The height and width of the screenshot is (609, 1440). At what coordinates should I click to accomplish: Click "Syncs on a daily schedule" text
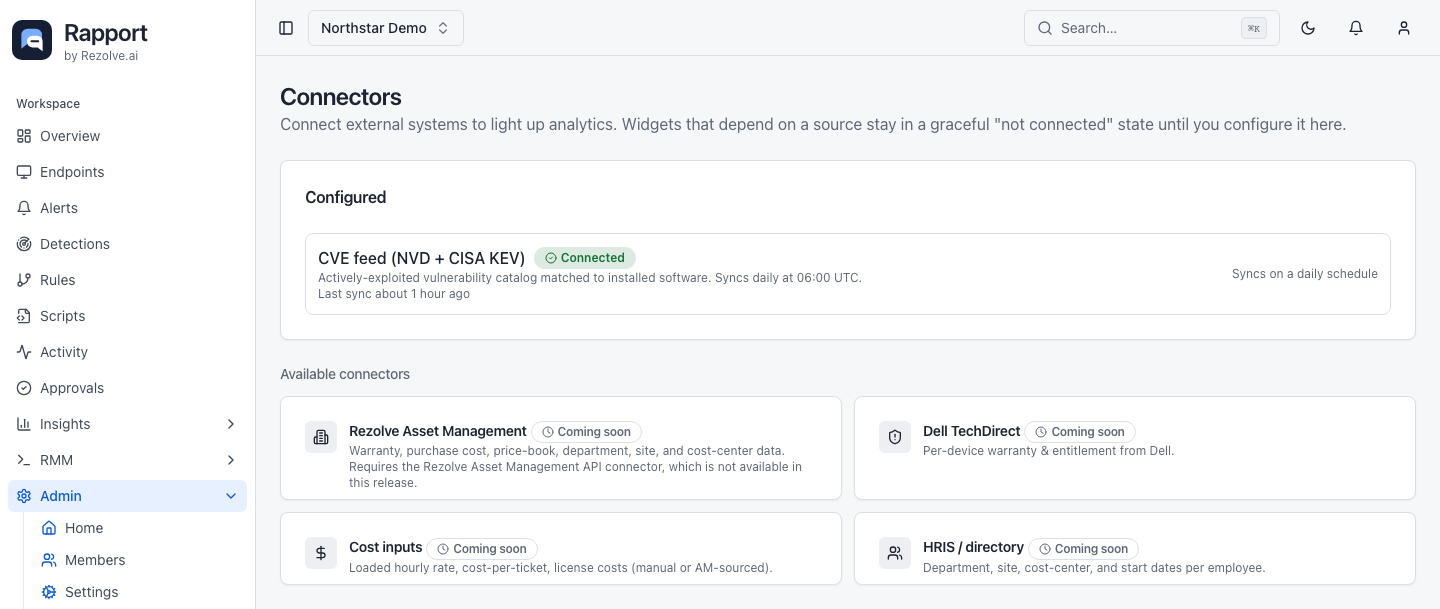1305,274
